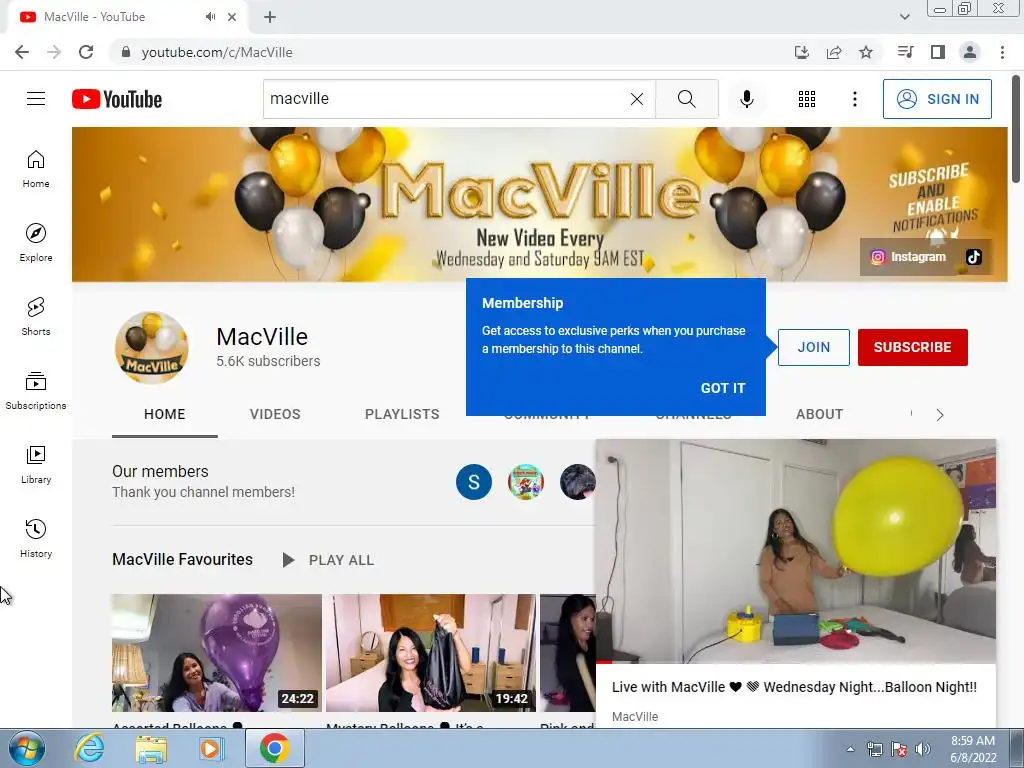Viewport: 1024px width, 768px height.
Task: Switch to the VIDEOS tab
Action: (275, 414)
